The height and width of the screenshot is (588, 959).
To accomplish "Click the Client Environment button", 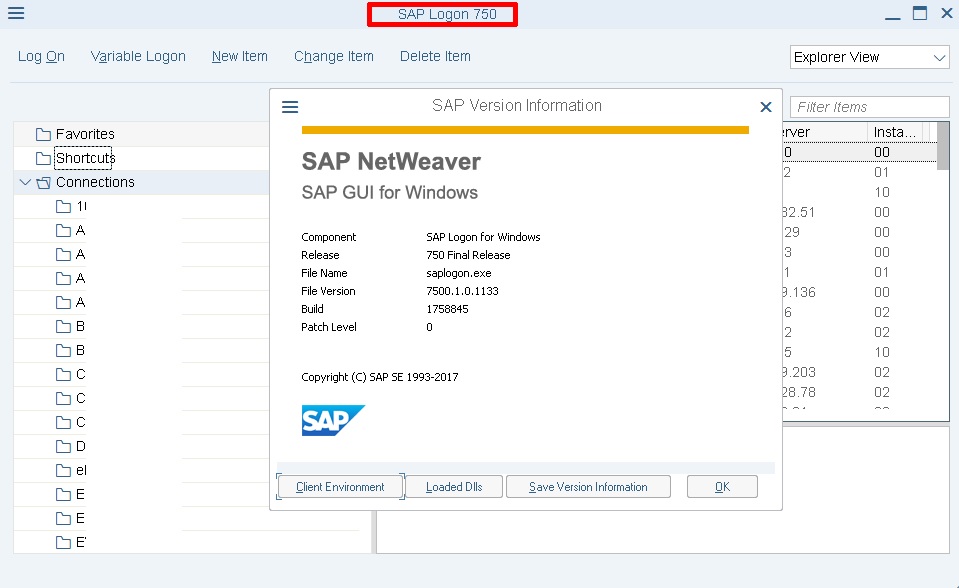I will point(340,487).
